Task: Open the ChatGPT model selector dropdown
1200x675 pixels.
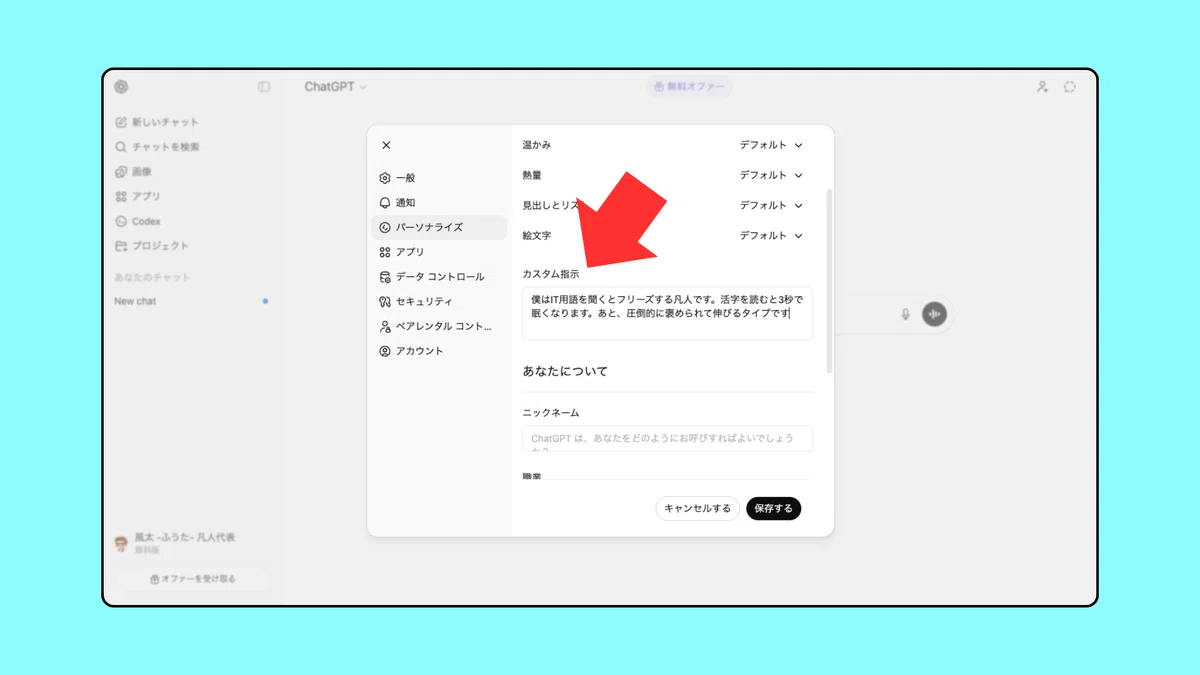Action: 336,87
